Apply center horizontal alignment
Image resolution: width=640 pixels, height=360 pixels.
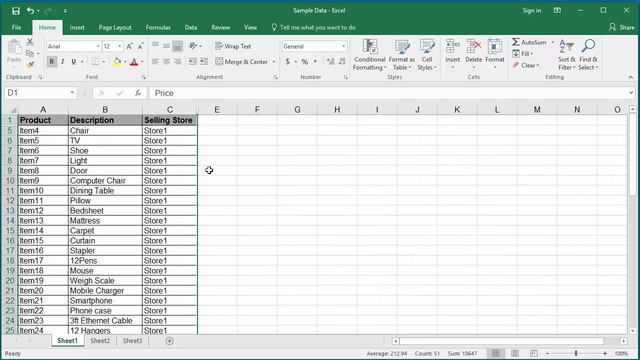[166, 62]
